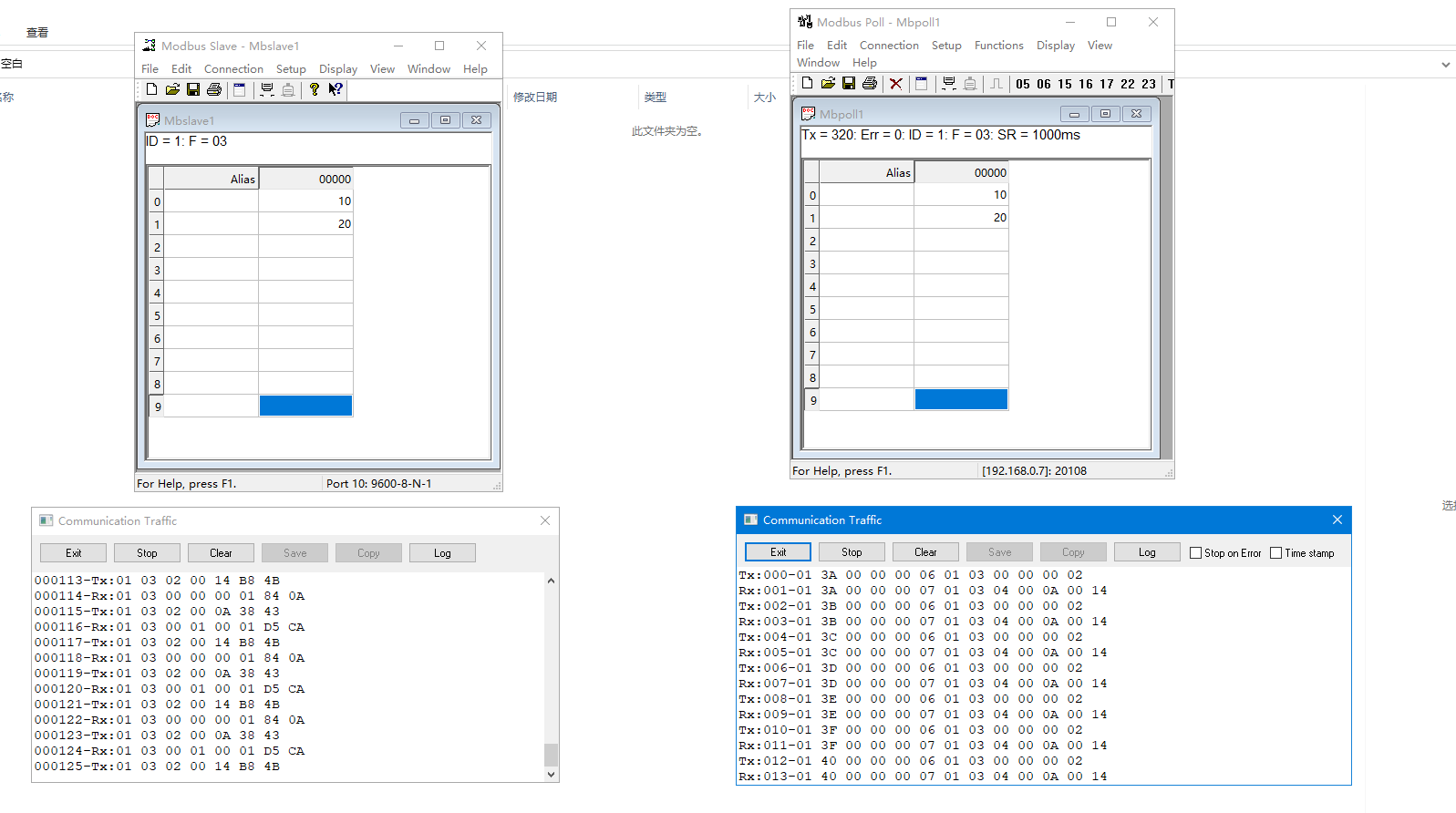This screenshot has width=1456, height=813.
Task: Click function 06 toolbar button in Modbus Poll
Action: coord(1044,84)
